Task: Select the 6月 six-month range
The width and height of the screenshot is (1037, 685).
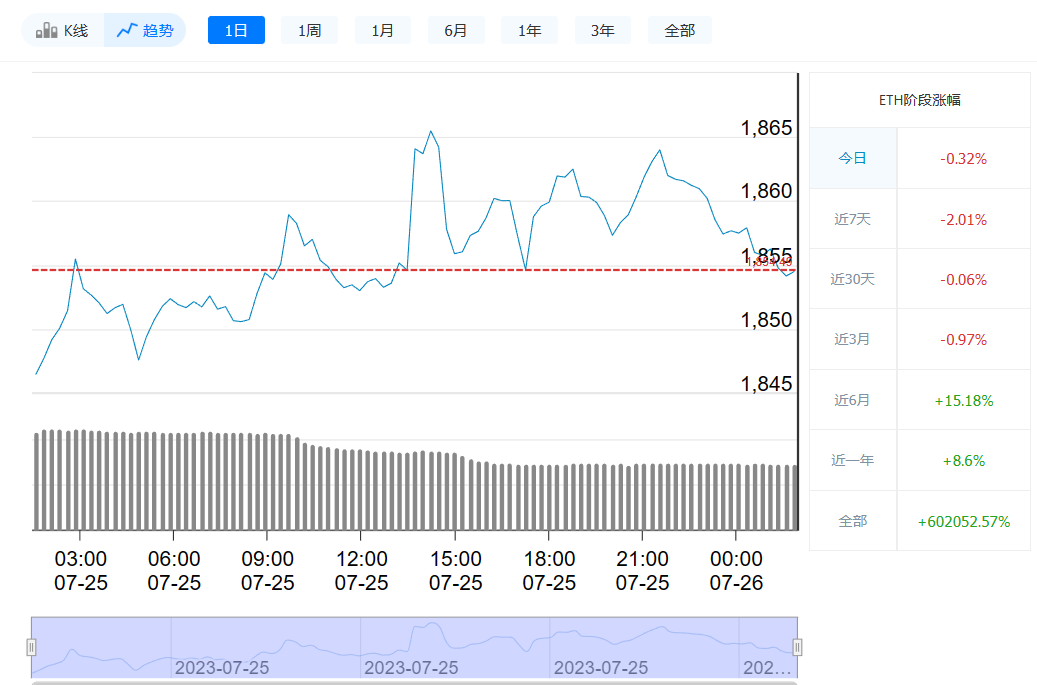Action: pyautogui.click(x=456, y=29)
